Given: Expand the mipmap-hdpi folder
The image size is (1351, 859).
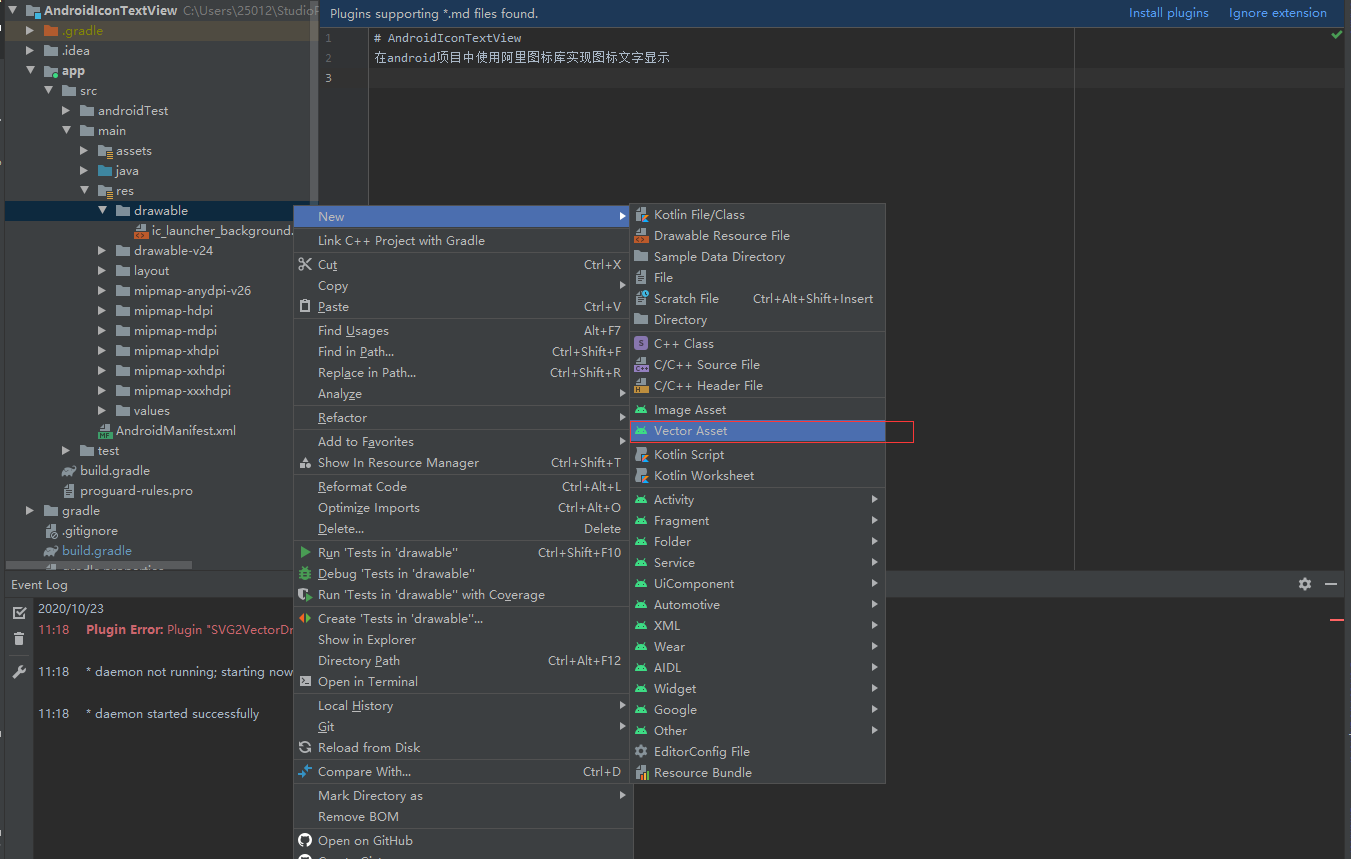Looking at the screenshot, I should [102, 311].
